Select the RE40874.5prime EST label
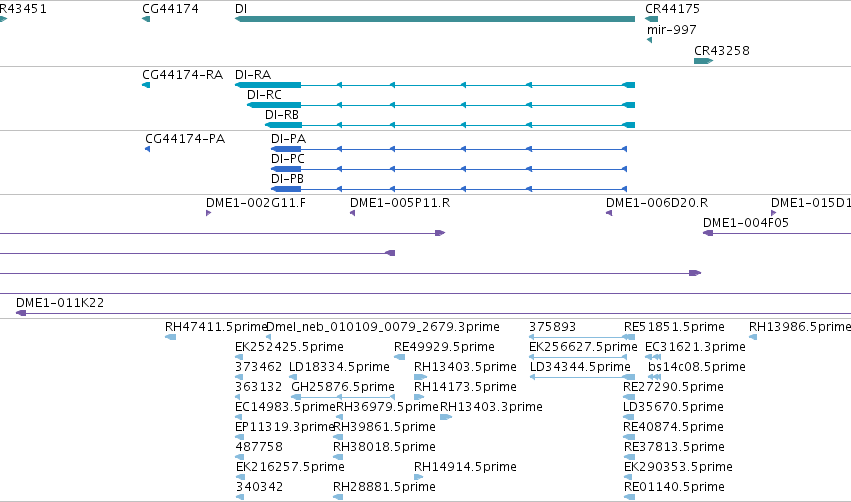The height and width of the screenshot is (502, 851). point(674,428)
